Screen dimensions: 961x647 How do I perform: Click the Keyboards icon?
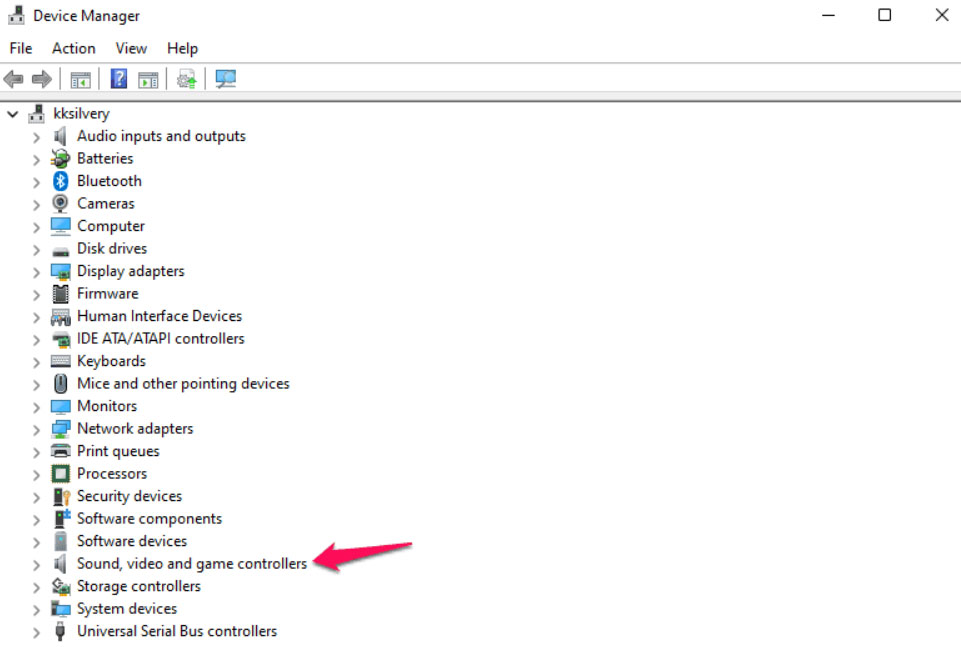pos(60,361)
